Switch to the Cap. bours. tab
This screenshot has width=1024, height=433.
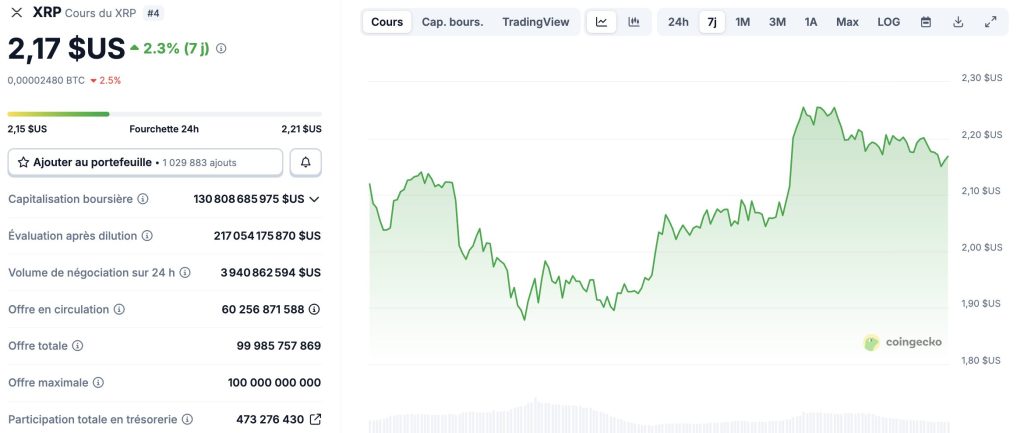pos(452,22)
